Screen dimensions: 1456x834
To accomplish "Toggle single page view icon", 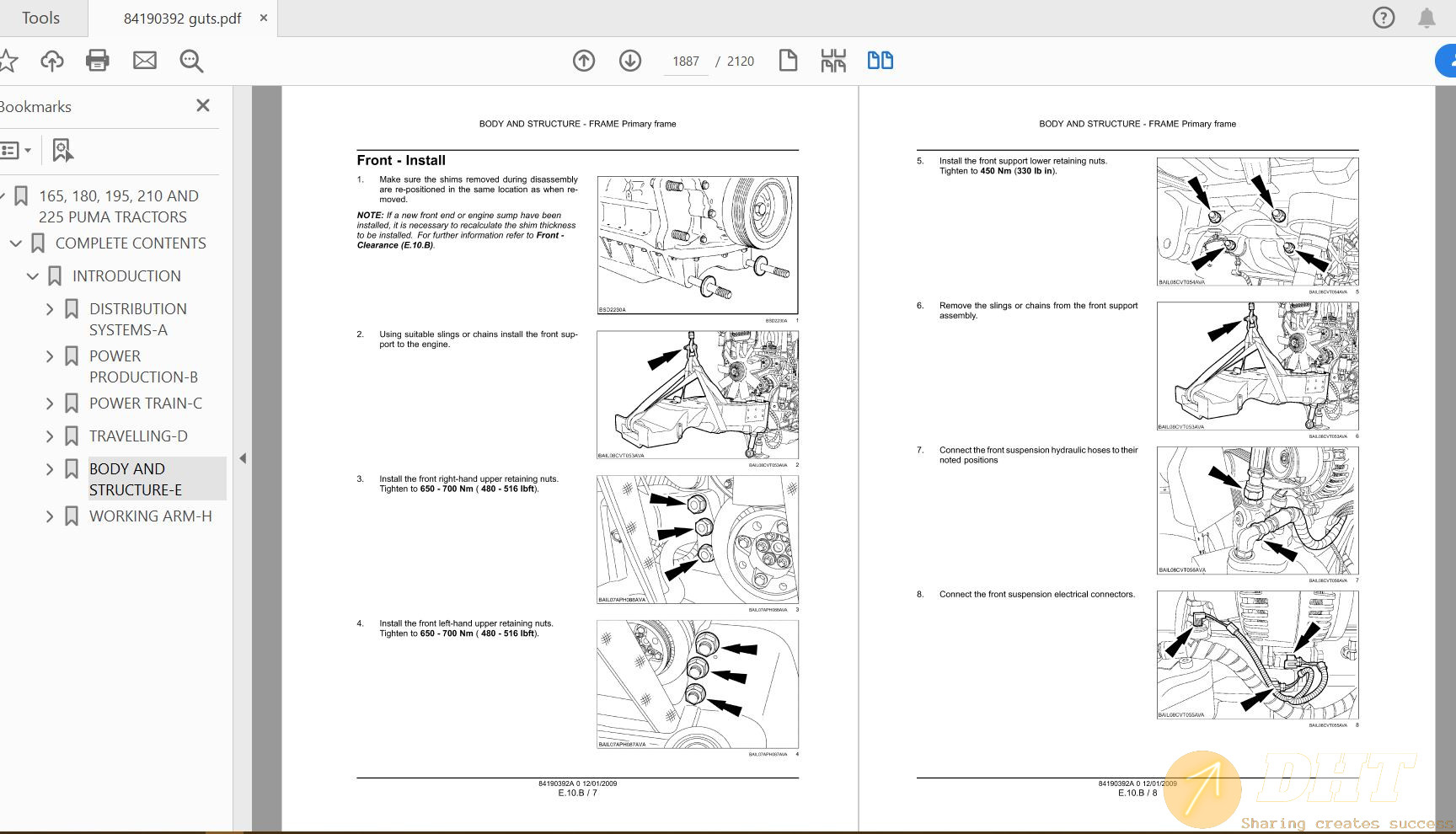I will click(788, 61).
